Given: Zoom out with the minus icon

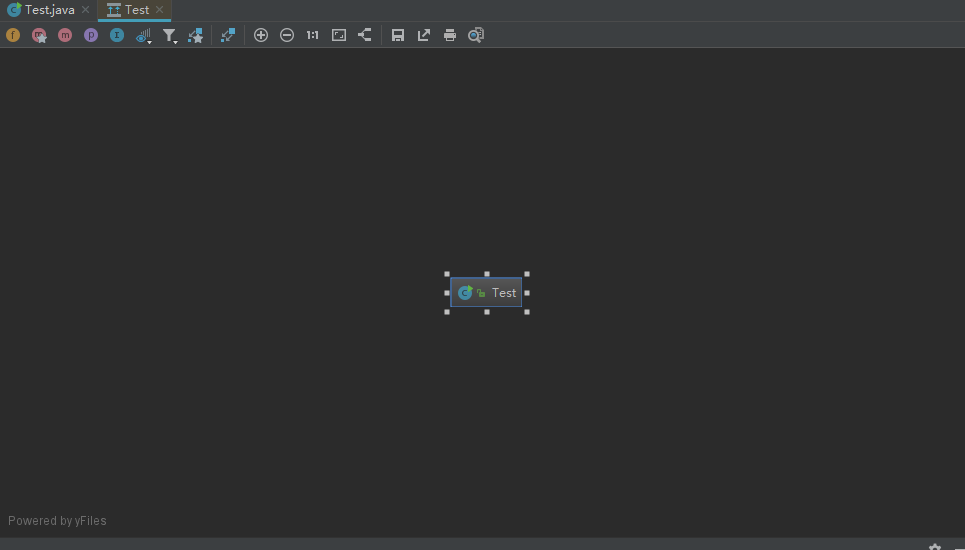Looking at the screenshot, I should (x=287, y=35).
